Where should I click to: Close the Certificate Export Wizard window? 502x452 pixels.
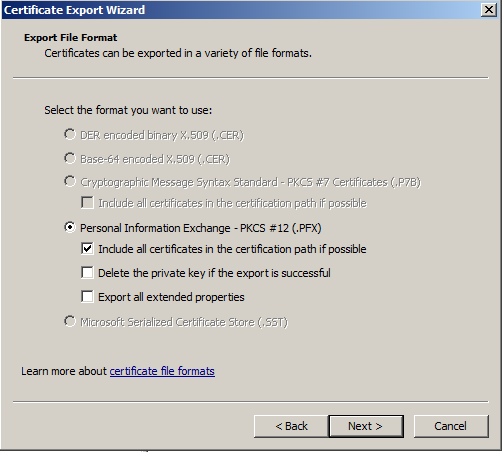[489, 10]
